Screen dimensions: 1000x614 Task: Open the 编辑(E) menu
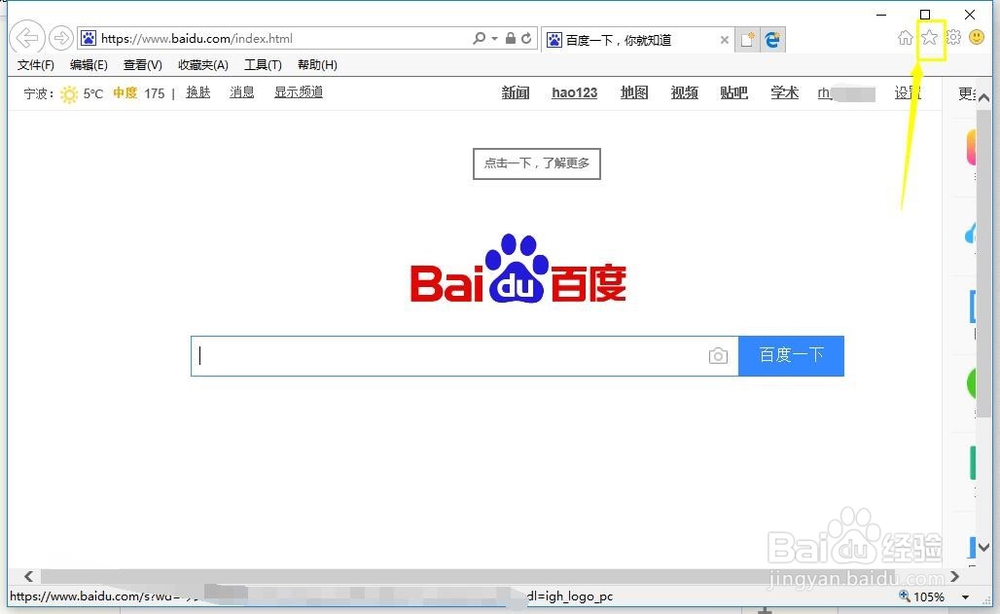pyautogui.click(x=89, y=65)
